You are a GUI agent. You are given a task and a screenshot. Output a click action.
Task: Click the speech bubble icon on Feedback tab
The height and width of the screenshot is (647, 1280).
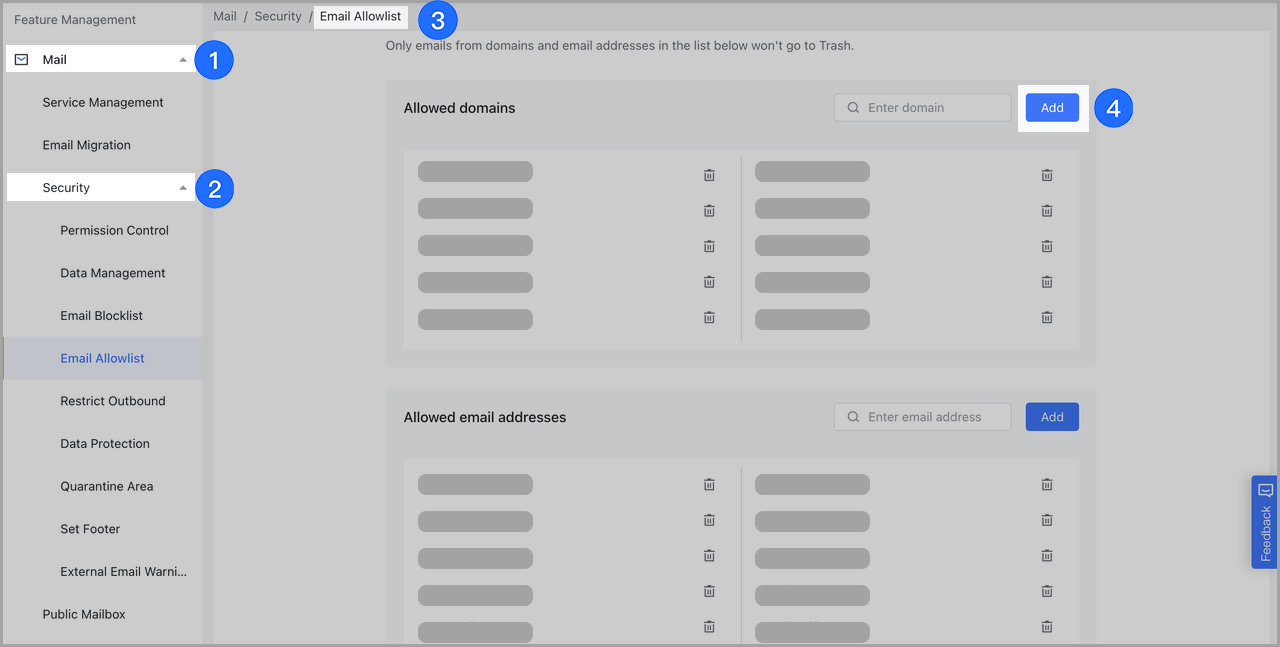pos(1265,490)
